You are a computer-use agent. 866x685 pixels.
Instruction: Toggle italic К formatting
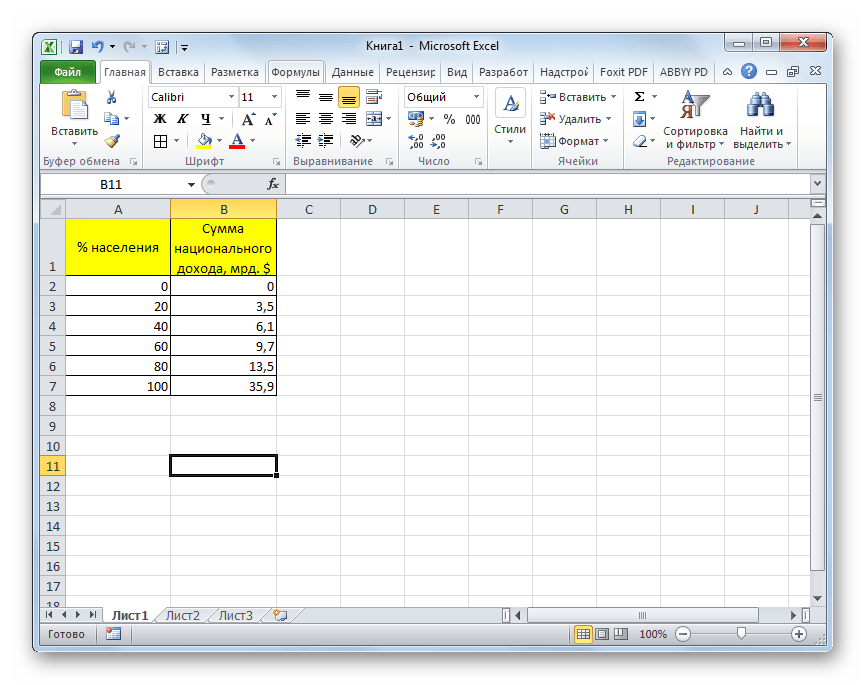click(180, 119)
